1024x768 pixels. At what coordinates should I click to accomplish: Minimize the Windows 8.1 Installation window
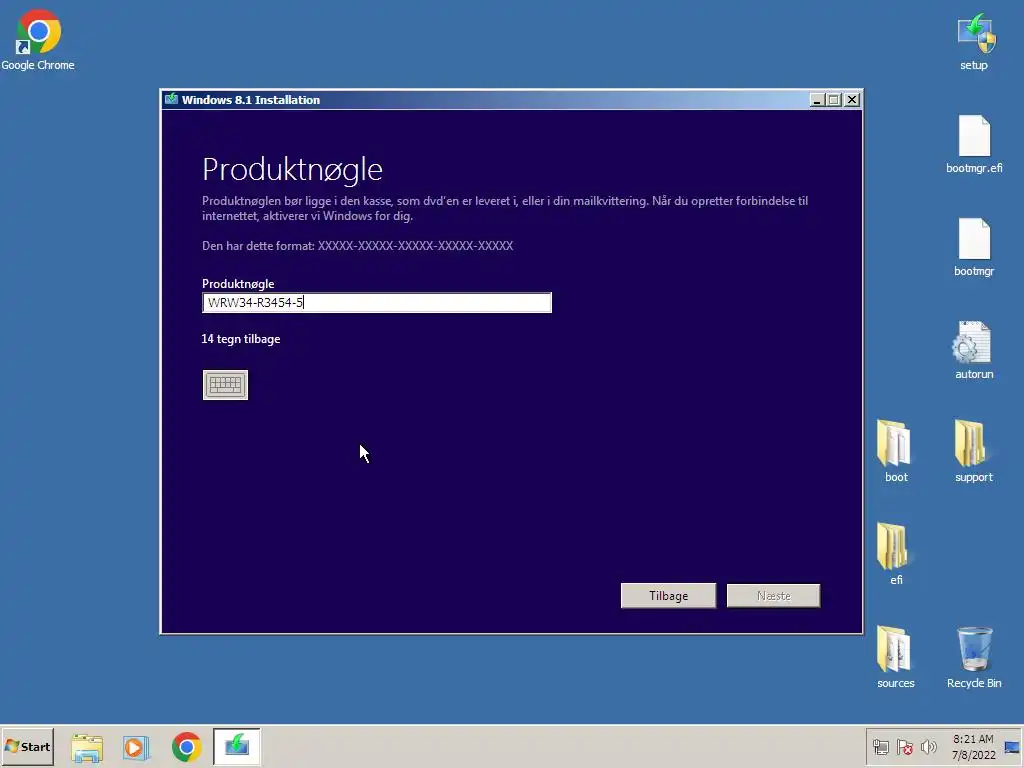[816, 100]
